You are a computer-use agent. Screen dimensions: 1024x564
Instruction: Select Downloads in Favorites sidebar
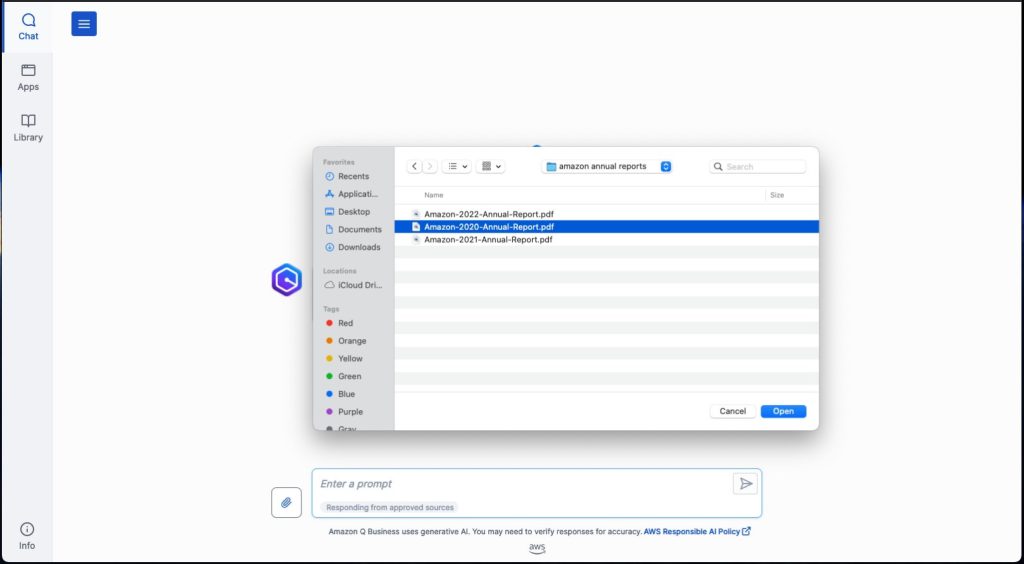[x=353, y=247]
